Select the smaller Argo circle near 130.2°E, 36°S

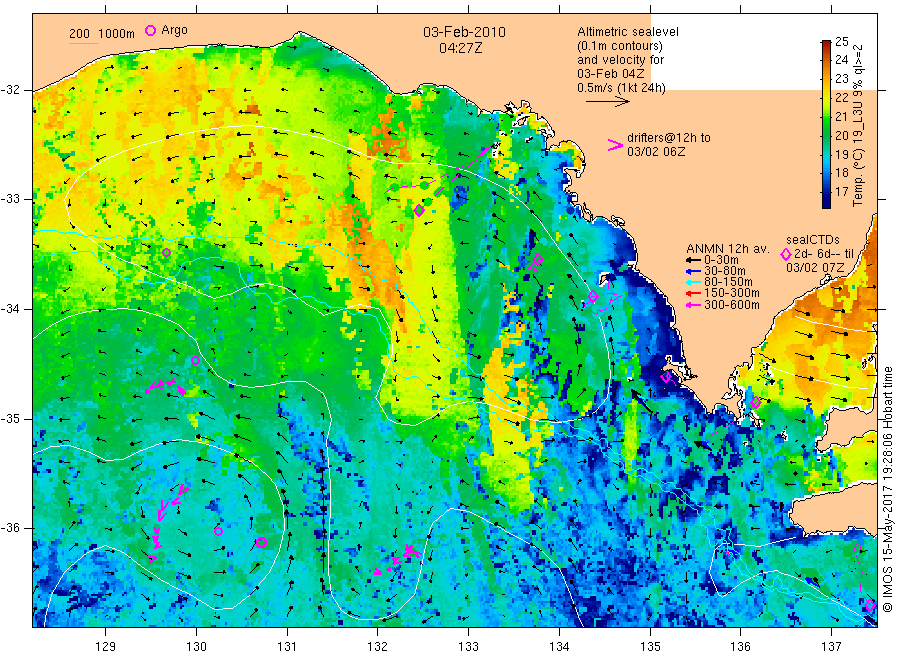point(219,531)
